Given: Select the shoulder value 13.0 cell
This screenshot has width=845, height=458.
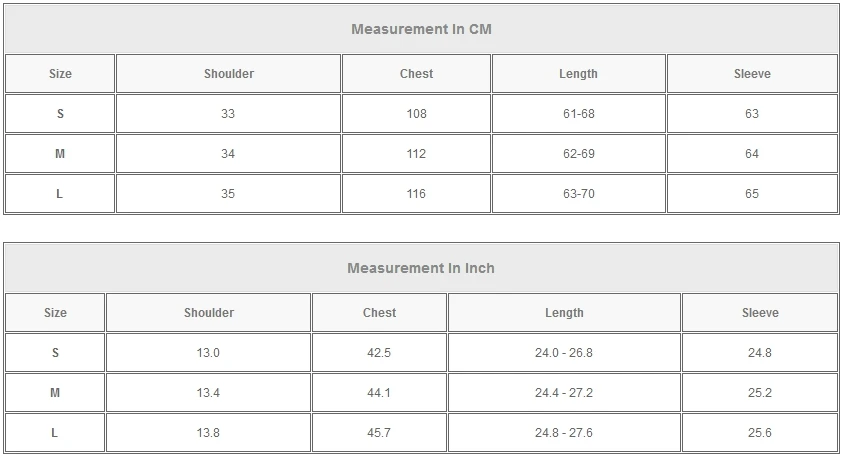Looking at the screenshot, I should coord(208,353).
